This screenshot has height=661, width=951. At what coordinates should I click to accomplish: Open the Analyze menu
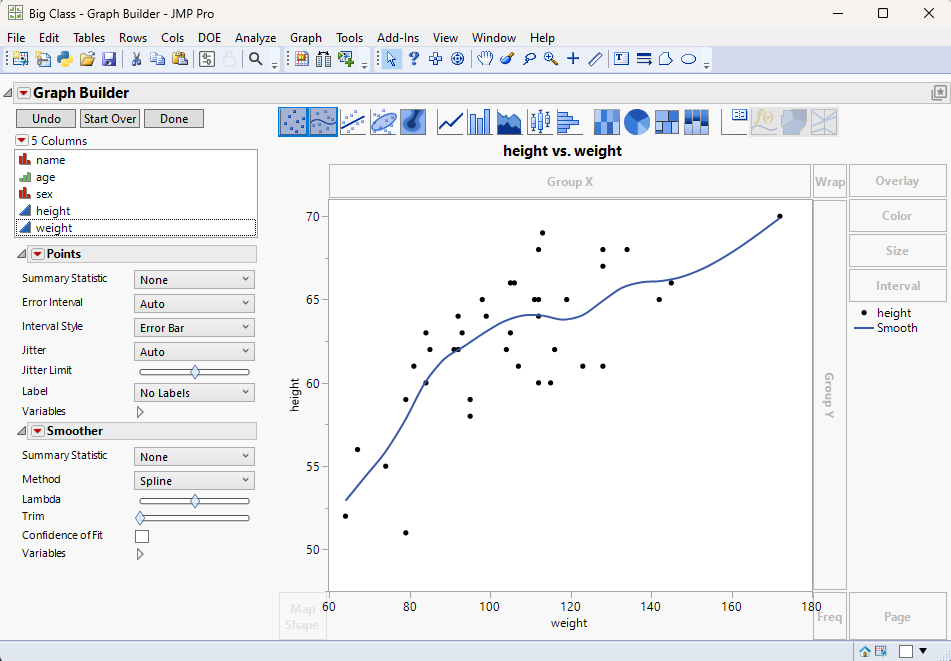pyautogui.click(x=255, y=38)
